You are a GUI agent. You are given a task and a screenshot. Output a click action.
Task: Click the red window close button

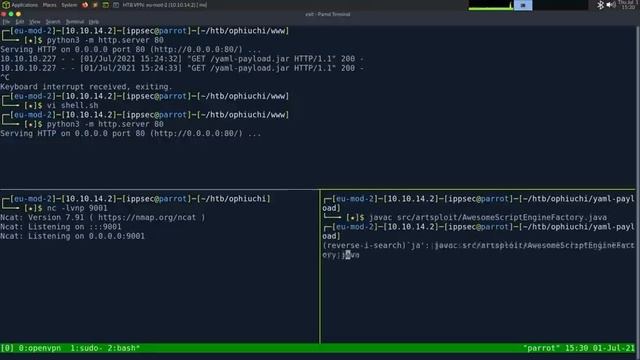[4, 14]
